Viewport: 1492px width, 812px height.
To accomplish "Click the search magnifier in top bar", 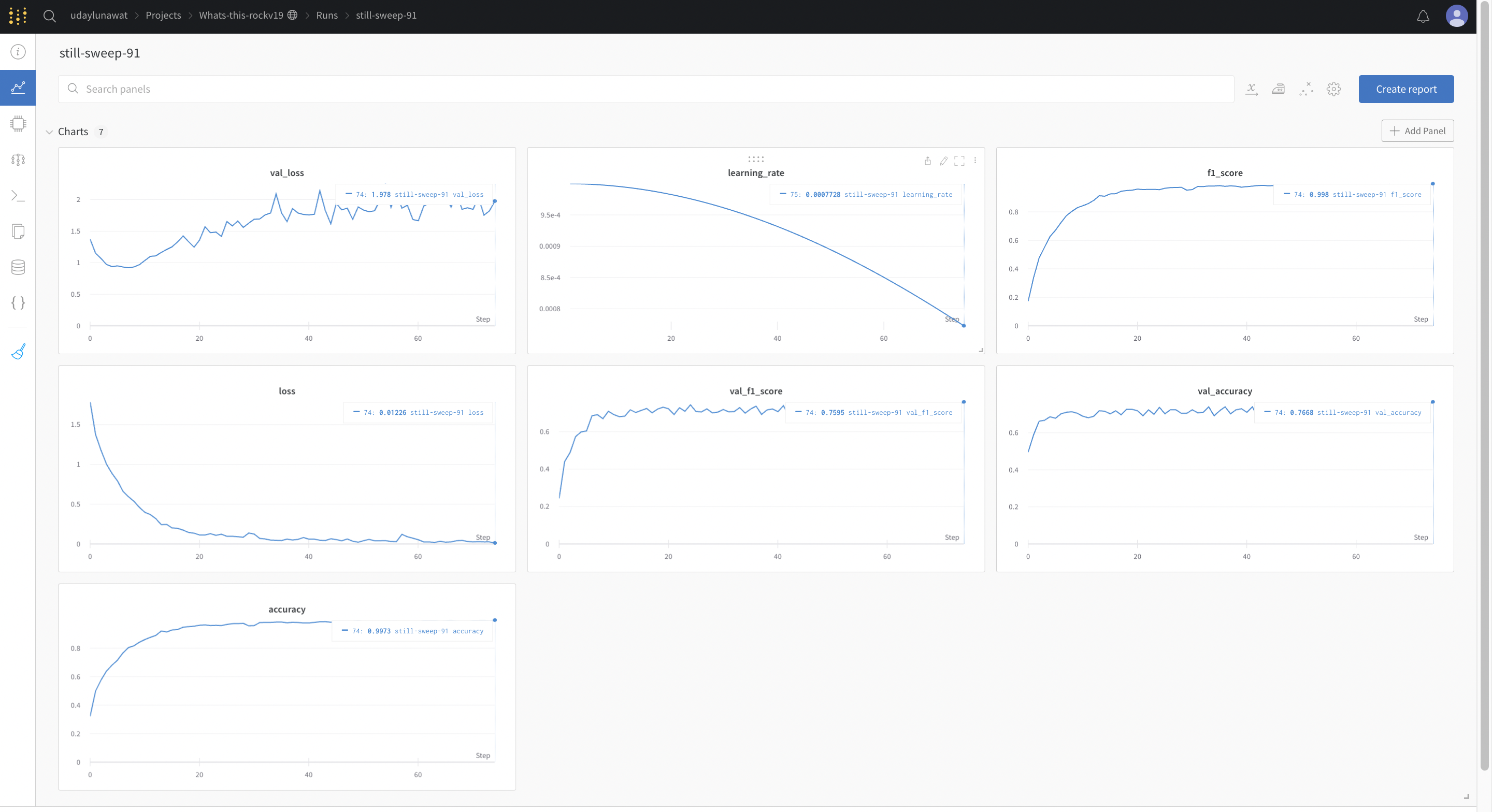I will [x=50, y=16].
